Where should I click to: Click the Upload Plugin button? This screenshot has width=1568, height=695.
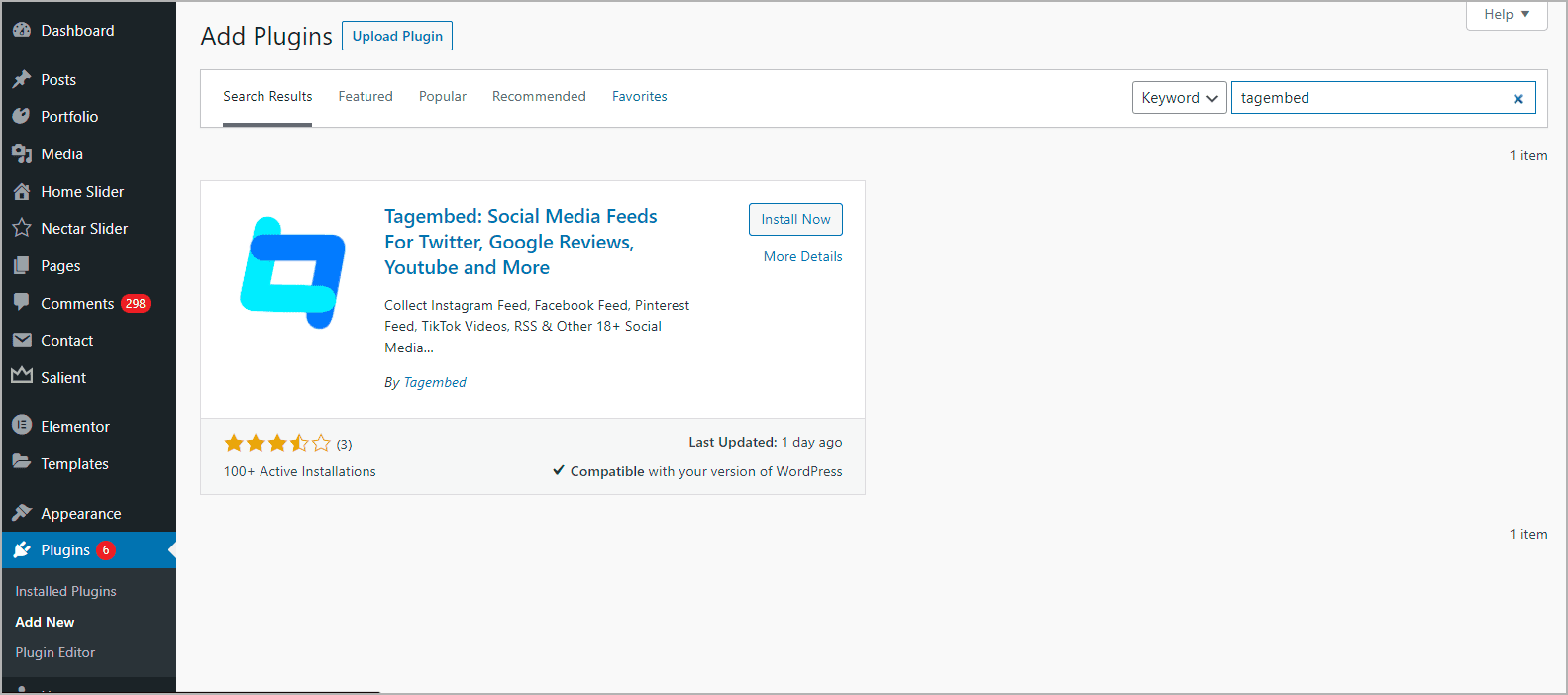click(x=397, y=36)
